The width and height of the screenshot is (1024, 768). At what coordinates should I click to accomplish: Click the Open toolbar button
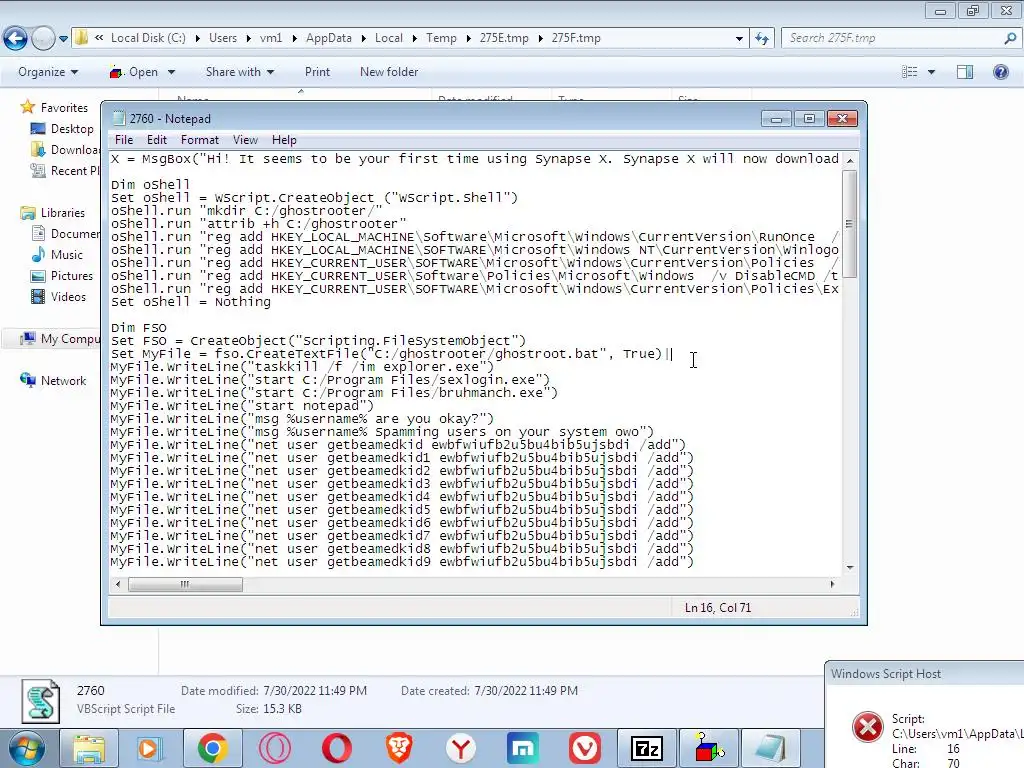(134, 72)
